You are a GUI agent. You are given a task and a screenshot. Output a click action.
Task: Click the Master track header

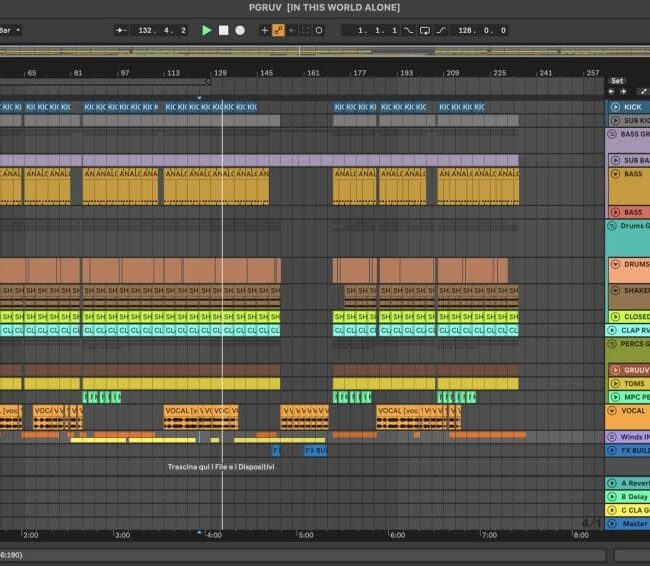(x=632, y=523)
